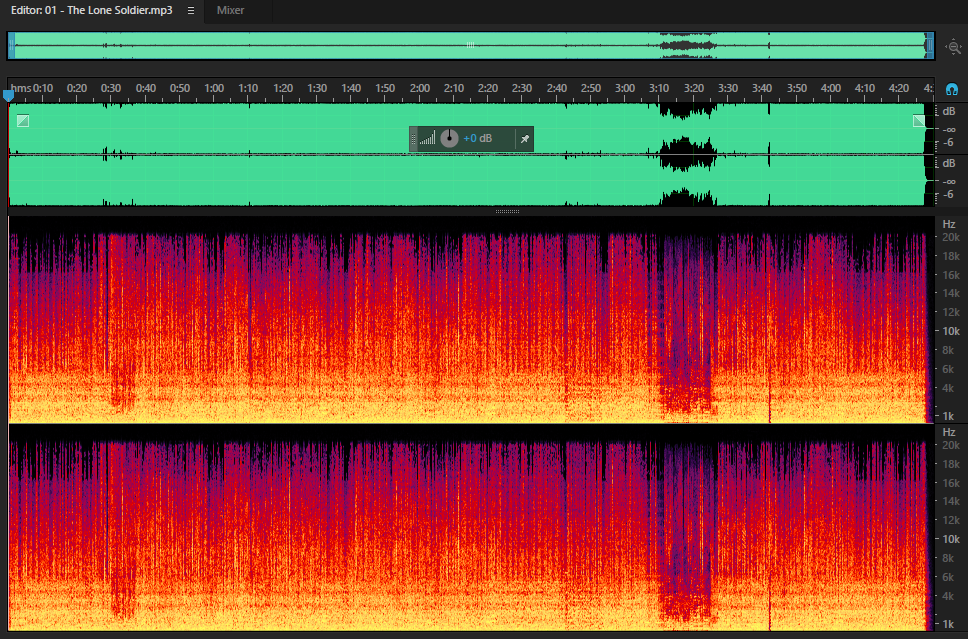Click the lower spectrogram Hz scale label
Viewport: 968px width, 639px height.
pos(949,432)
